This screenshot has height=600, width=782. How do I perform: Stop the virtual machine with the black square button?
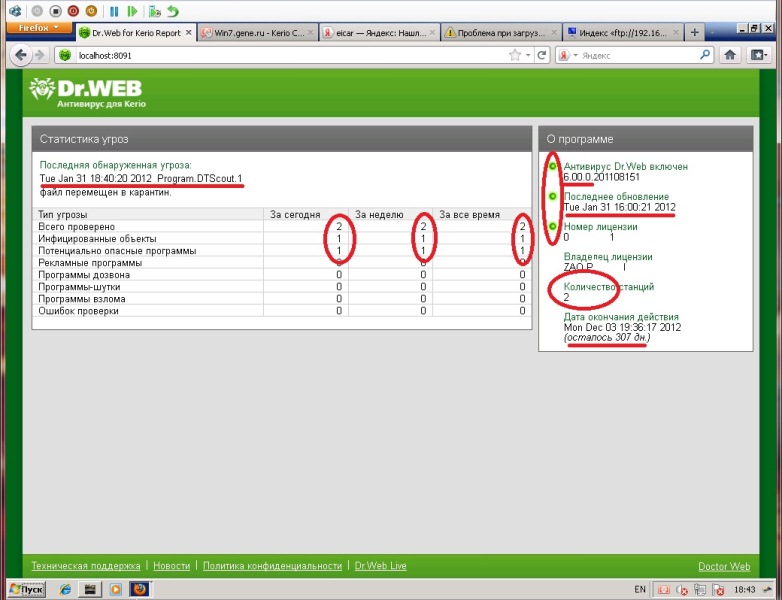point(55,10)
